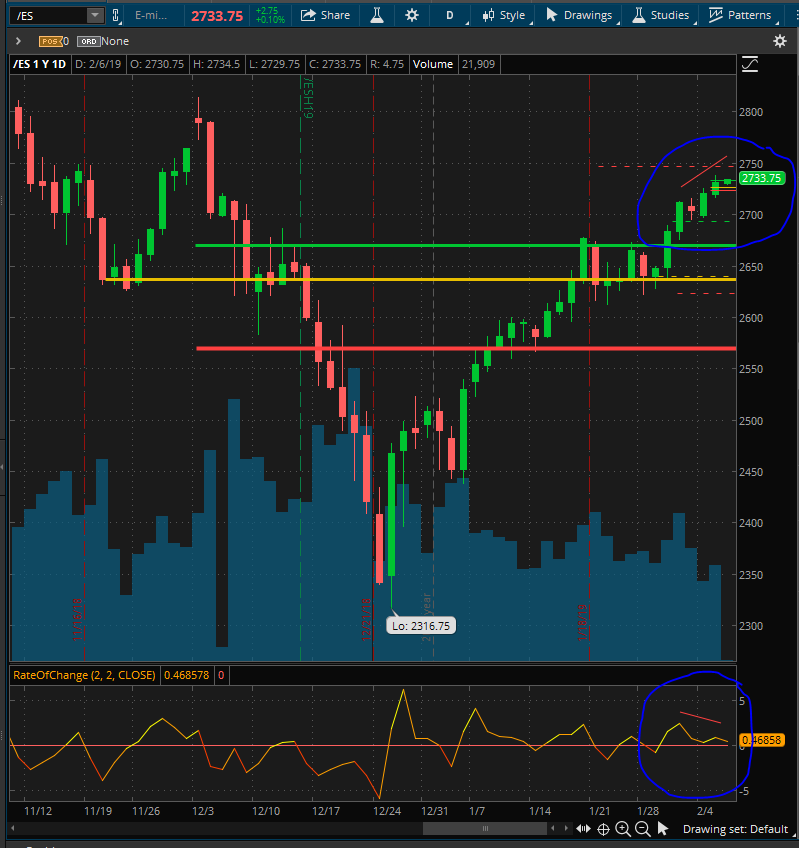Image resolution: width=799 pixels, height=848 pixels.
Task: Click the 0.46858 ROC value bubble
Action: 762,740
